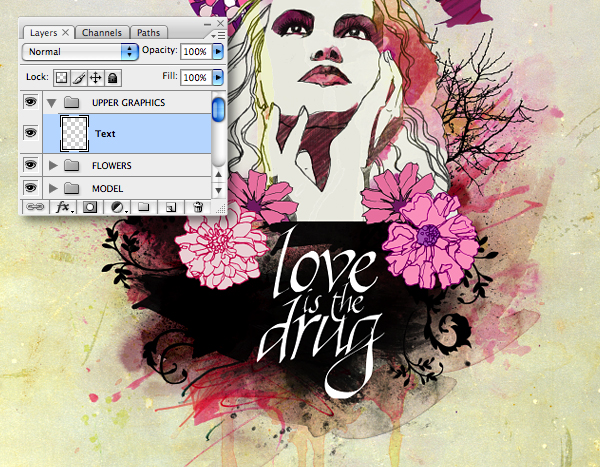The height and width of the screenshot is (467, 600).
Task: Hide the Text layer
Action: (31, 133)
